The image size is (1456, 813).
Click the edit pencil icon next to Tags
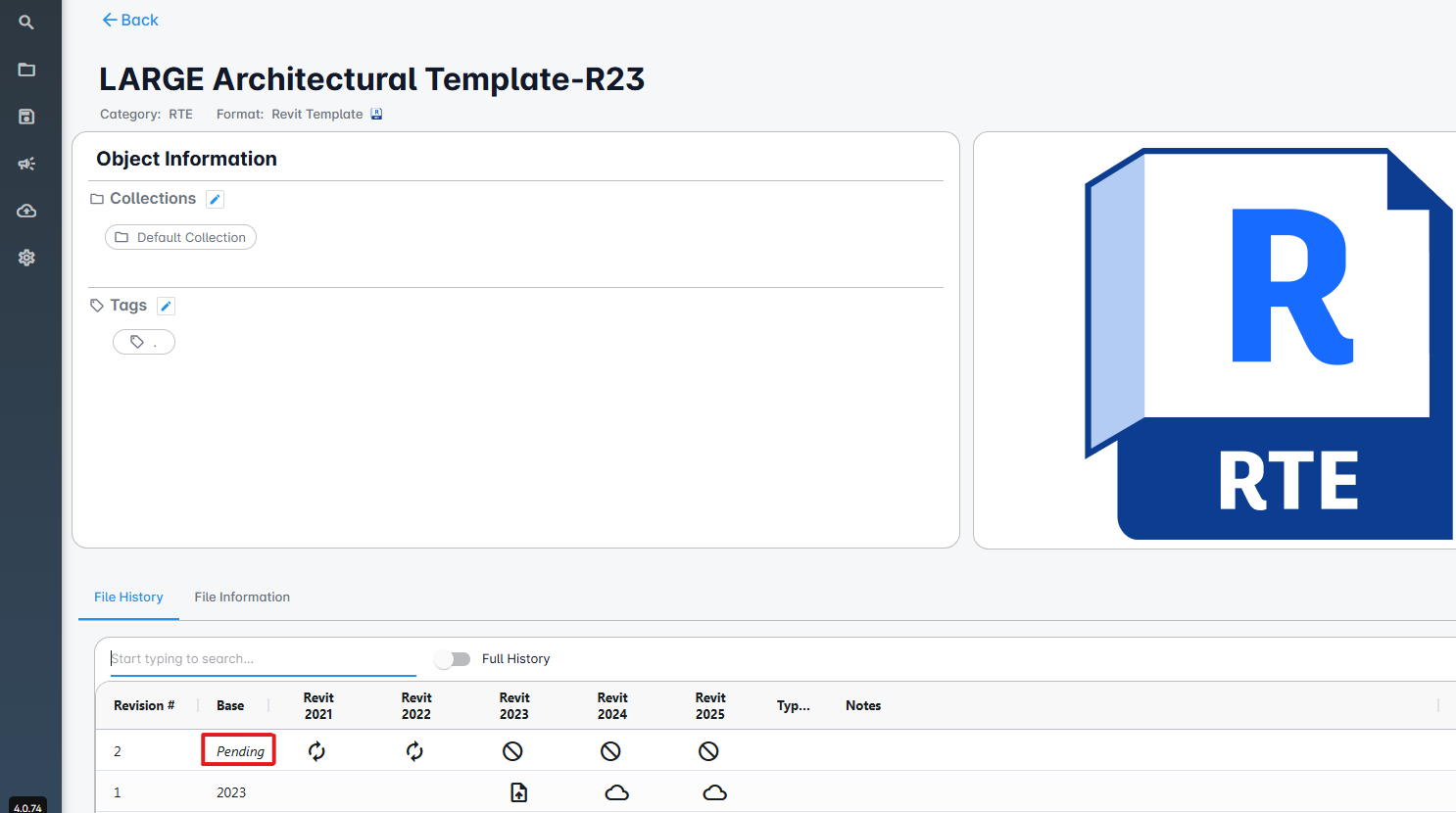167,306
